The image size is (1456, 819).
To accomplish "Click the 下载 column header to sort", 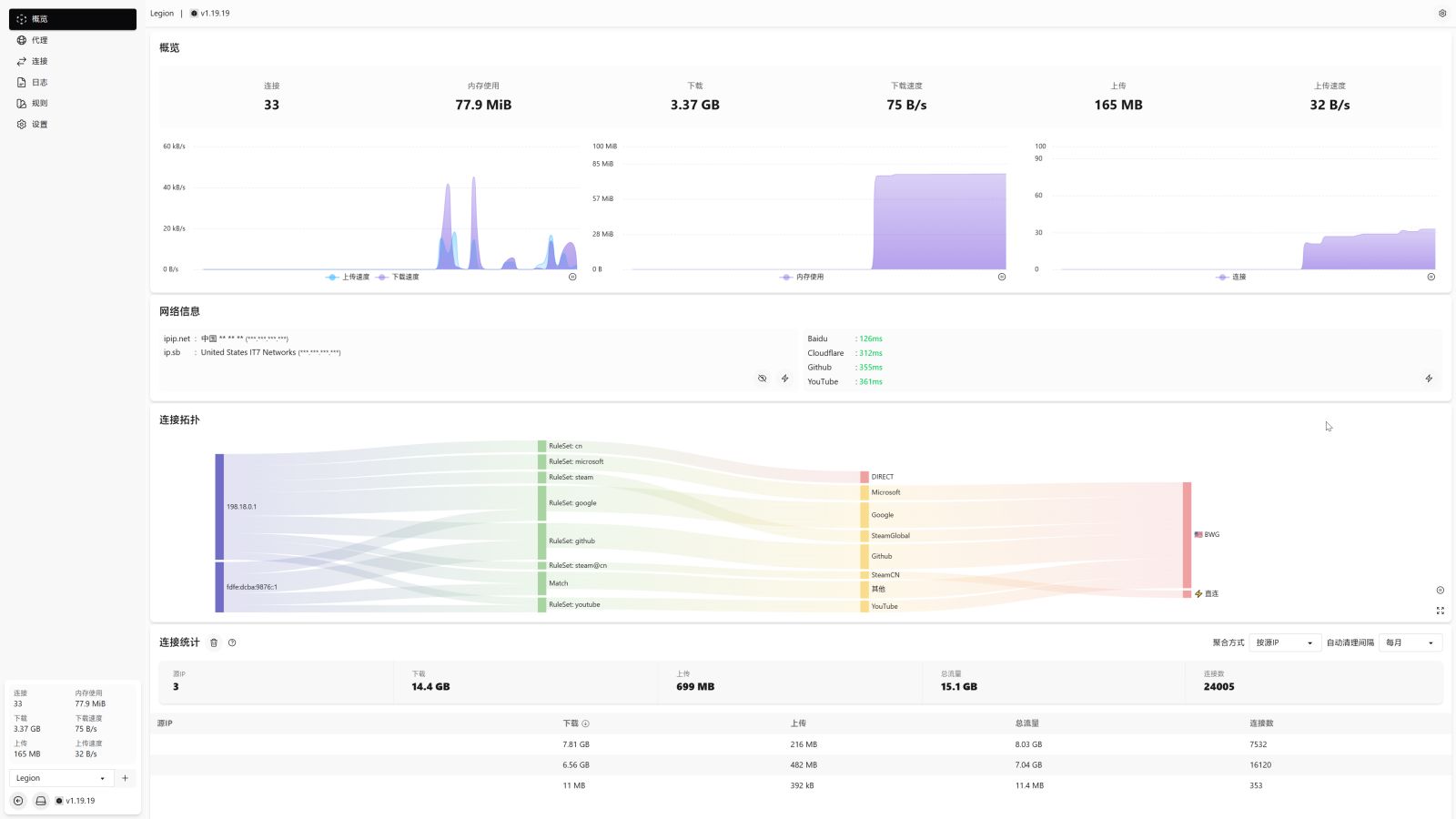I will pyautogui.click(x=571, y=723).
